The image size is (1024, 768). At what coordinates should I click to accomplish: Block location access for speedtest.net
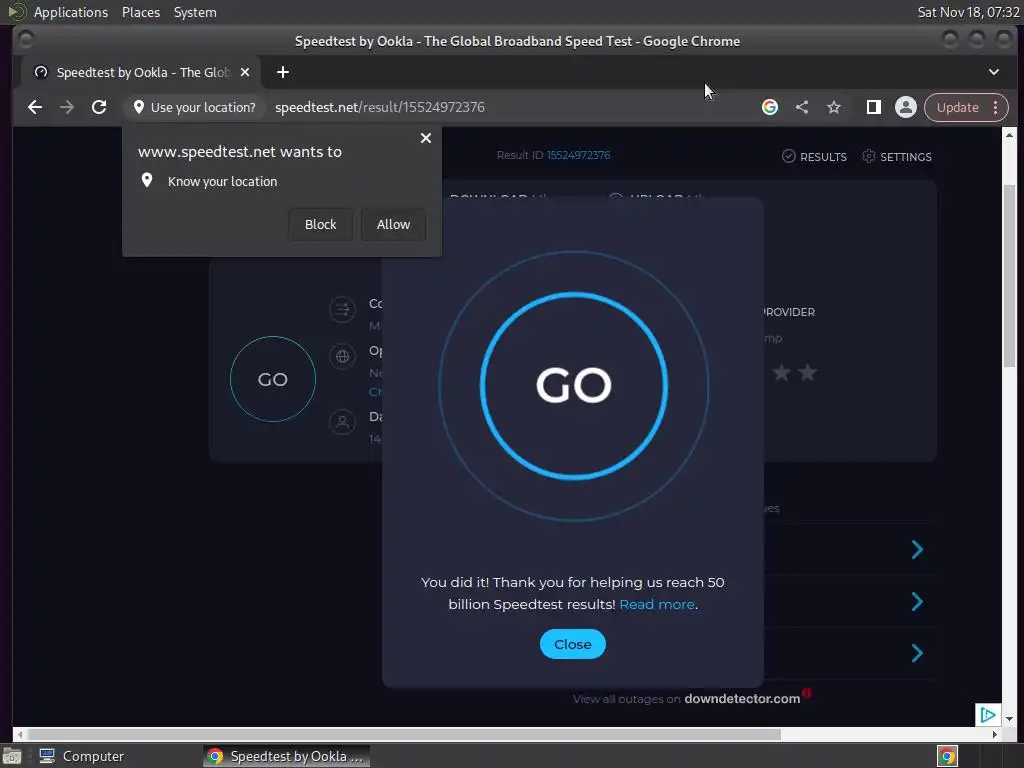(321, 224)
